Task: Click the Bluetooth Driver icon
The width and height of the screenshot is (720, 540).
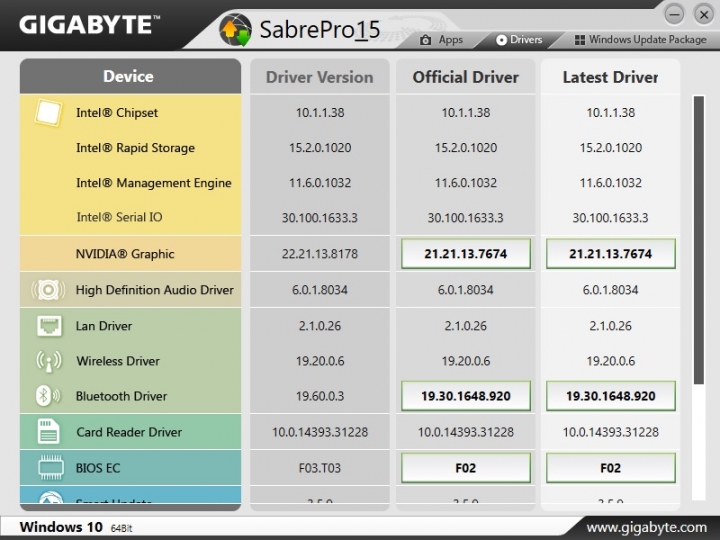Action: click(47, 396)
